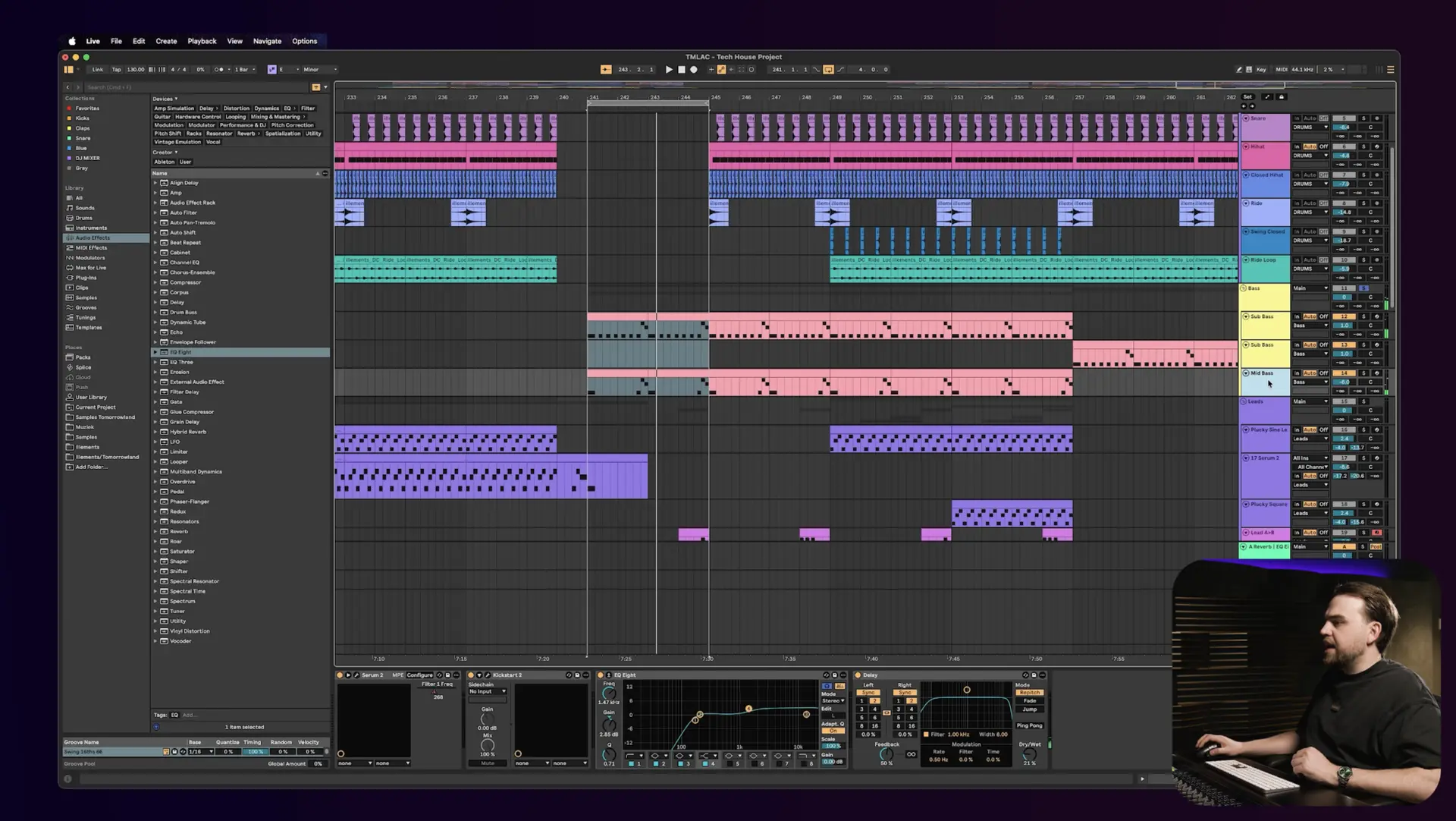The image size is (1456, 821).
Task: Open the User Library place
Action: tap(91, 397)
